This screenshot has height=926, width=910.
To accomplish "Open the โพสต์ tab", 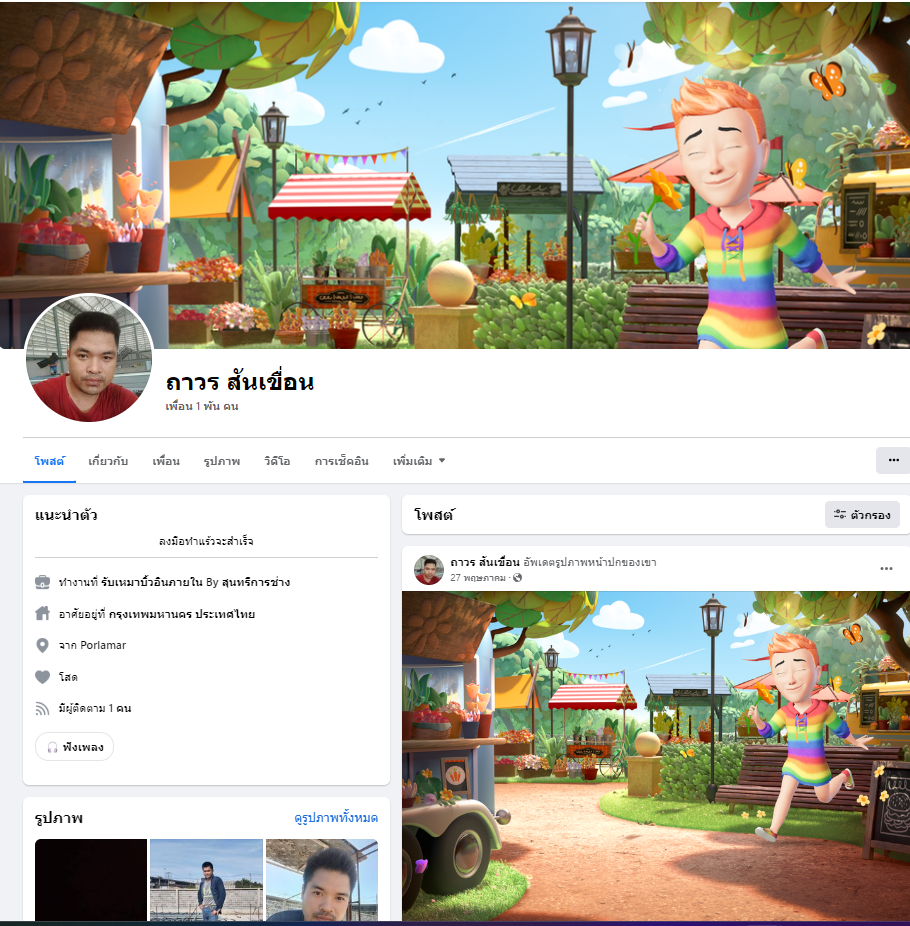I will (x=50, y=461).
